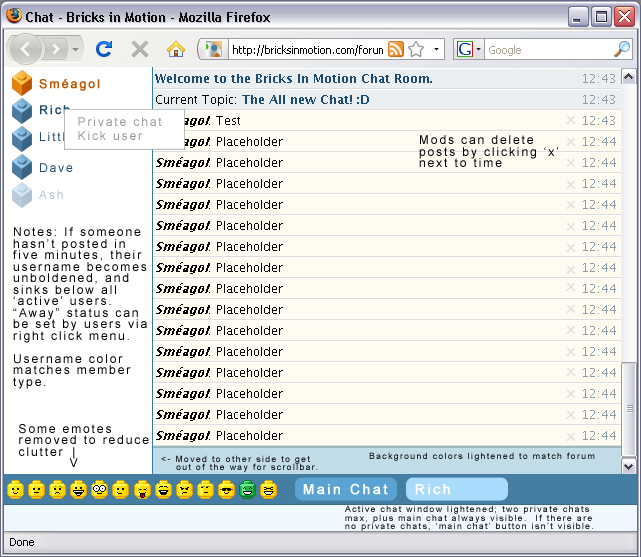Click the browser Forward arrow
Viewport: 641px width, 557px height.
pyautogui.click(x=56, y=49)
